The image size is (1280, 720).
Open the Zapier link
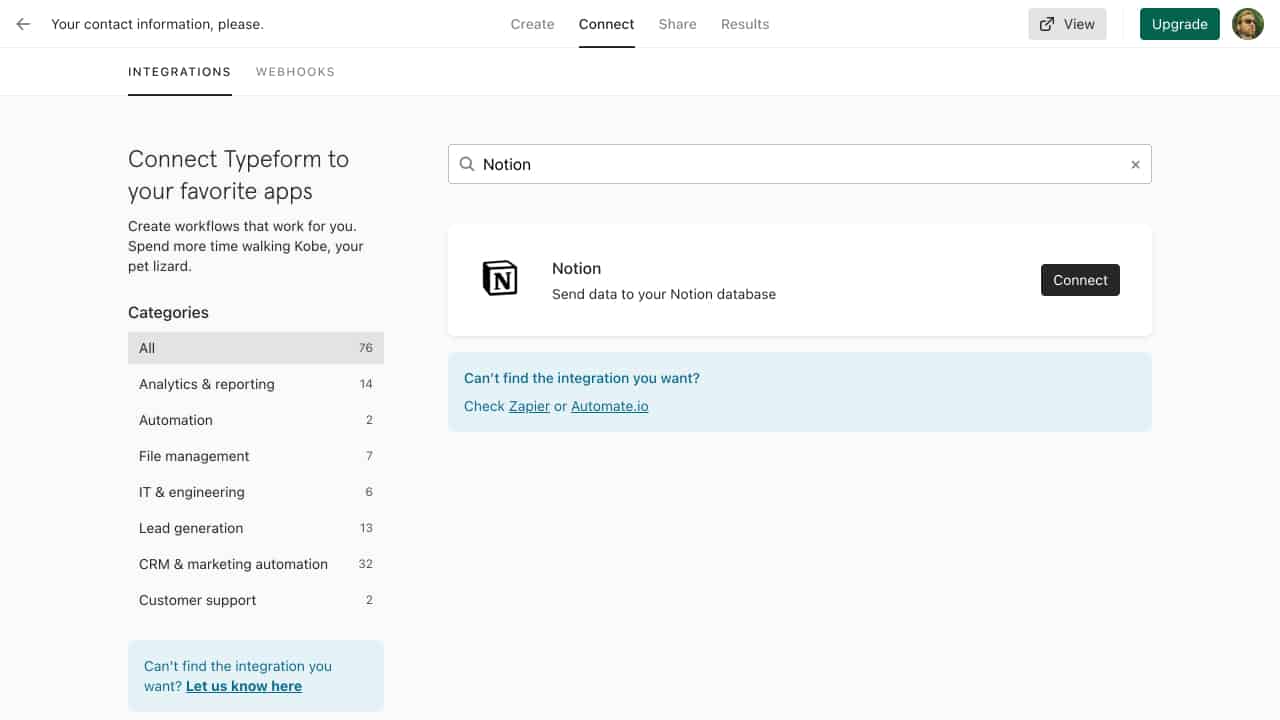click(x=529, y=406)
